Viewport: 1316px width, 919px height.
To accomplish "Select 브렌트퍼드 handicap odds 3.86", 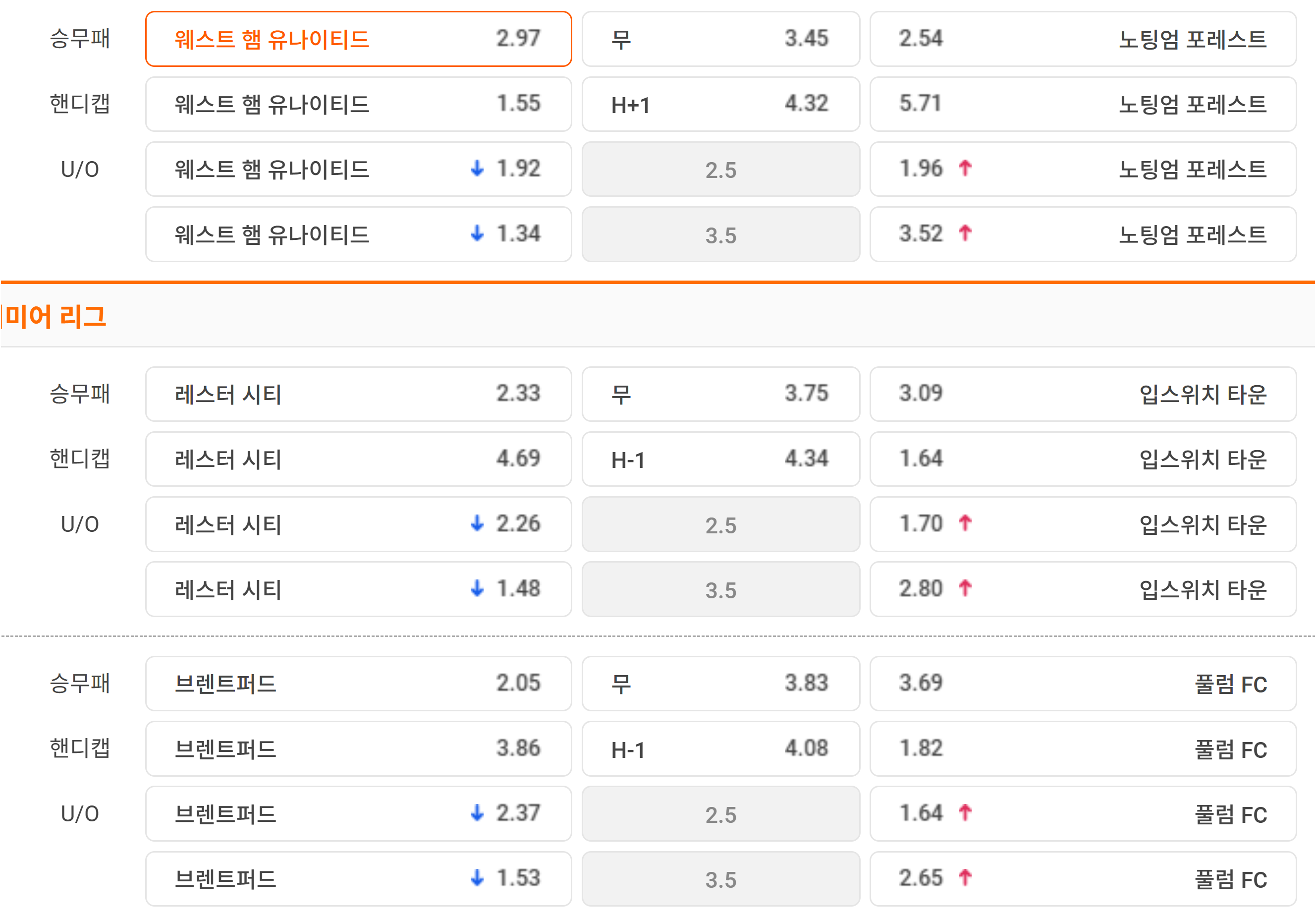I will pyautogui.click(x=358, y=748).
